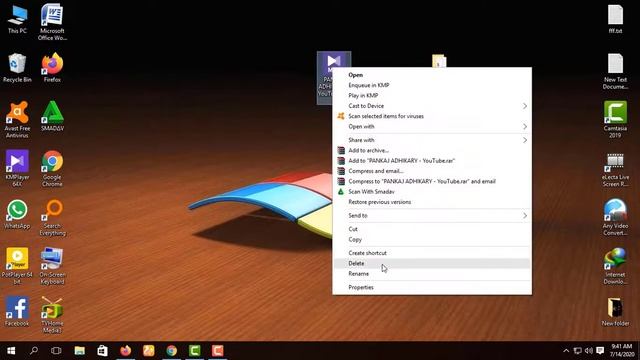Choose Scan selected items for viruses
The width and height of the screenshot is (640, 360).
pos(432,116)
